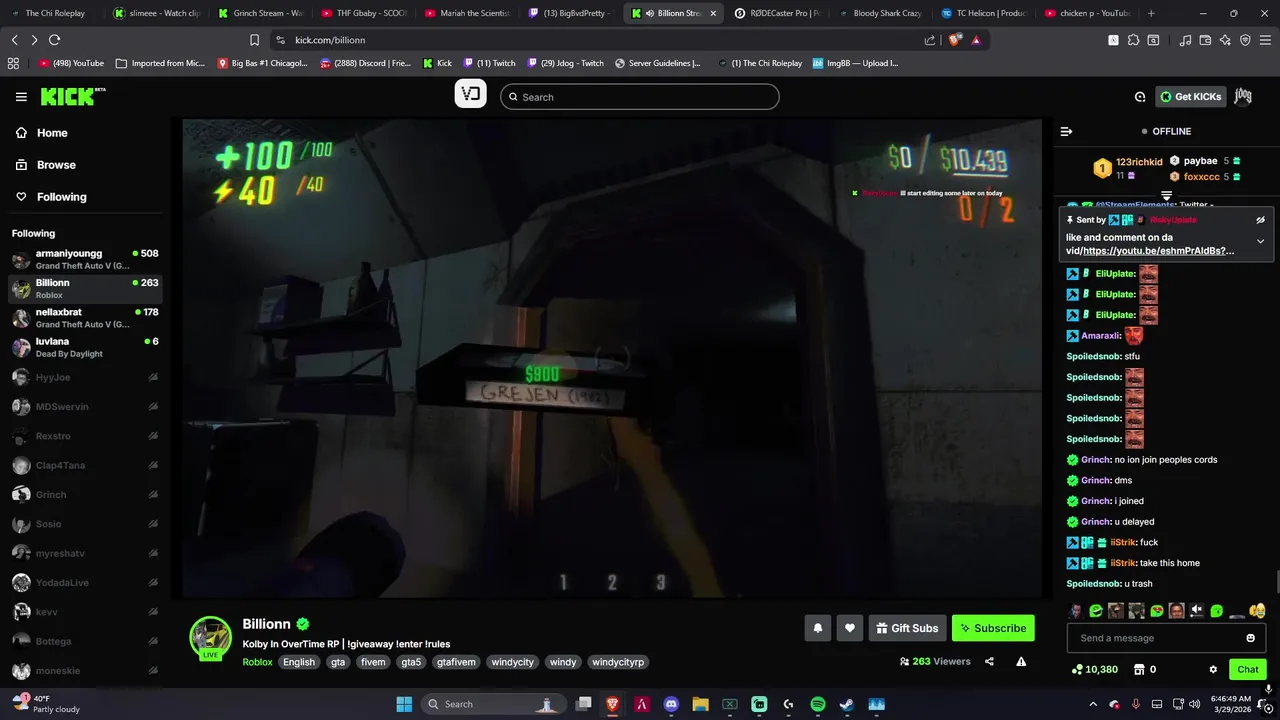Open Billionn's channel avatar with LIVE badge
The width and height of the screenshot is (1280, 720).
211,638
